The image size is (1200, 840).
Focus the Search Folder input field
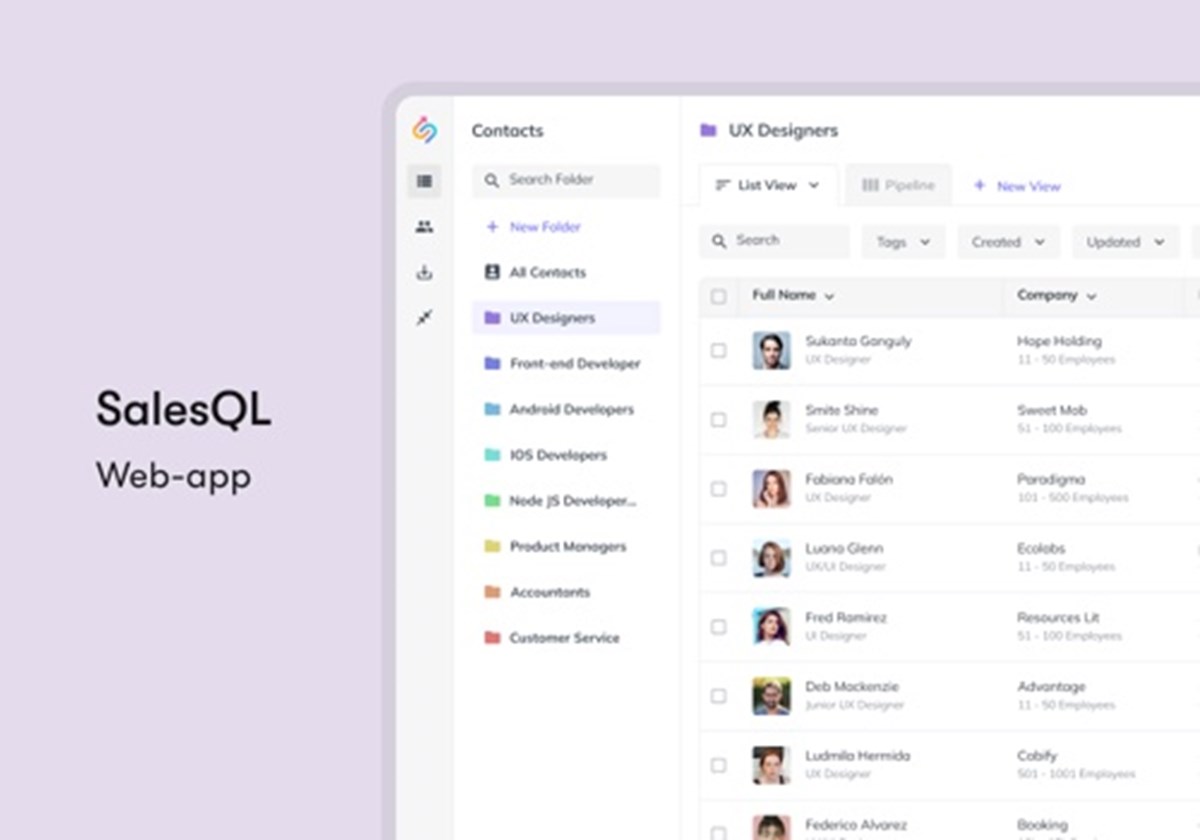566,181
